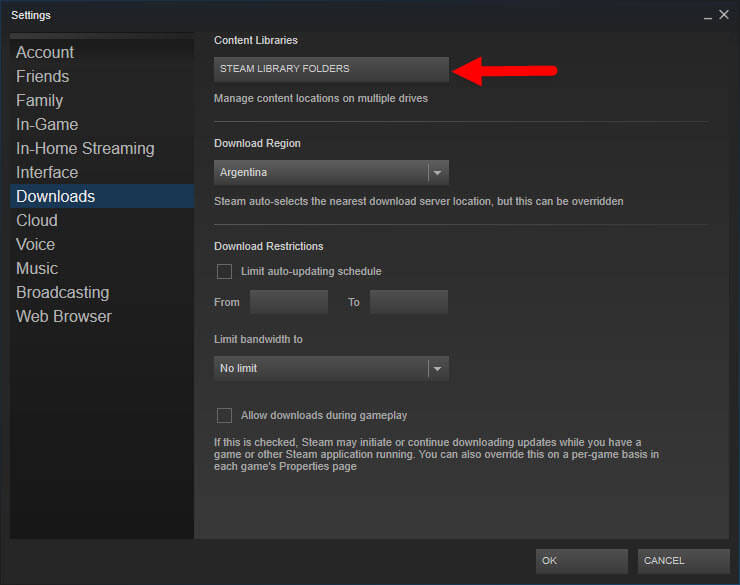Minimize the Settings window
This screenshot has height=585, width=740.
[707, 16]
